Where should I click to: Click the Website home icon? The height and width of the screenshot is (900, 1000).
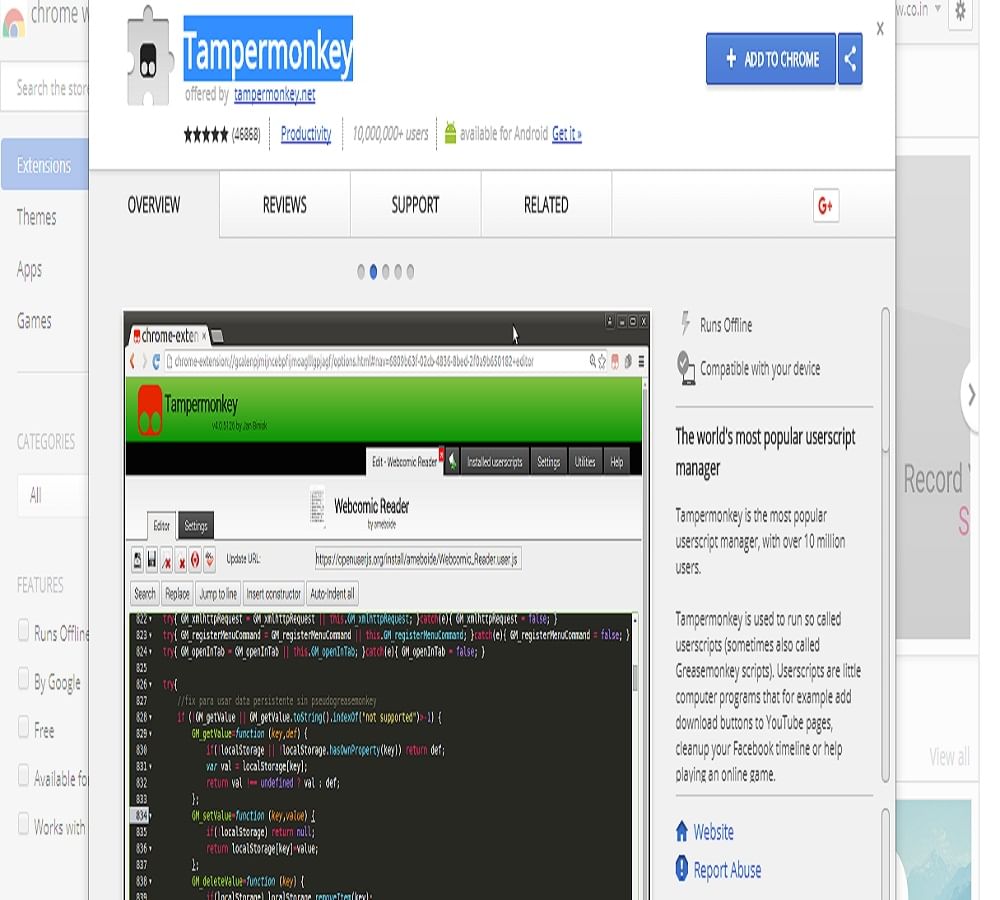tap(682, 831)
